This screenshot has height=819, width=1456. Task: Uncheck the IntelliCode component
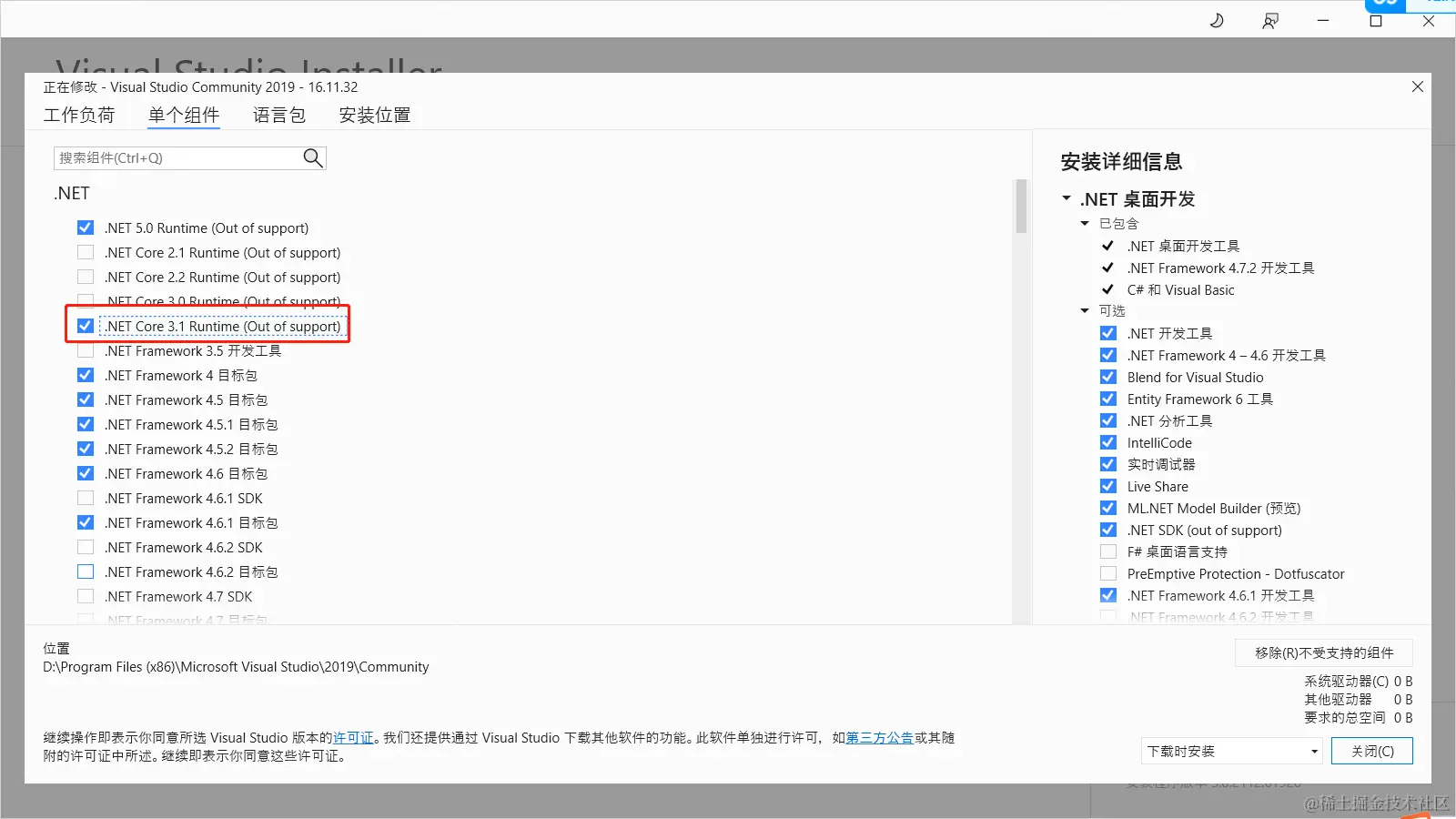1108,442
